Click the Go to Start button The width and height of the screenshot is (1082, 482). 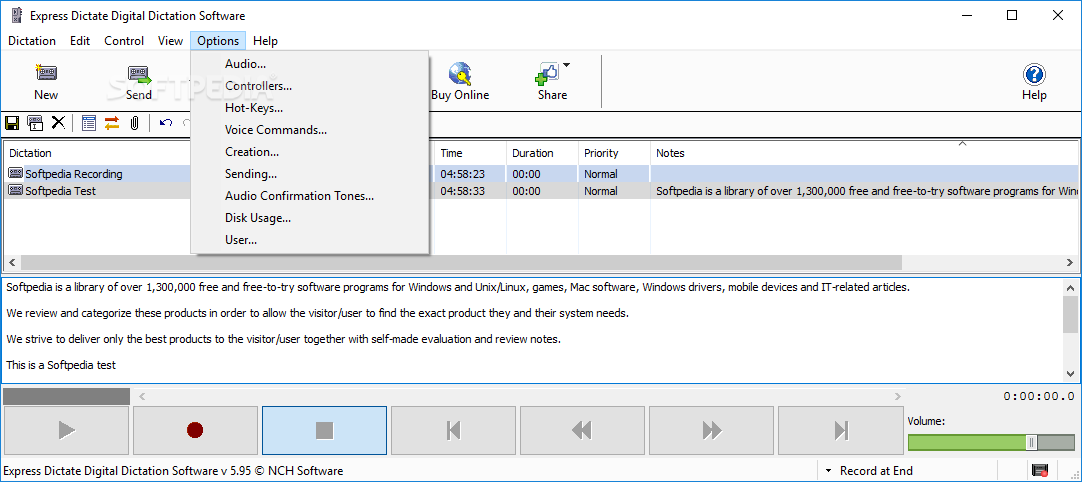point(453,431)
